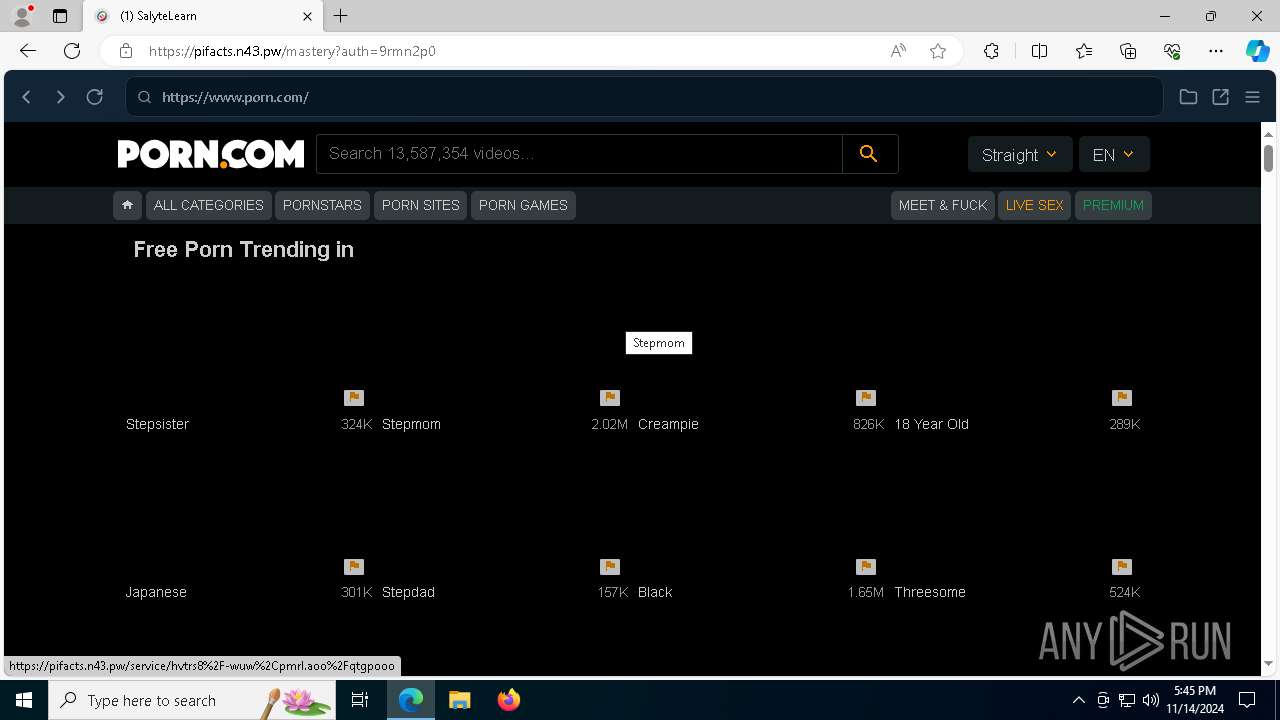Click the embedded URL field
Screen dimensions: 1280x720
click(644, 97)
